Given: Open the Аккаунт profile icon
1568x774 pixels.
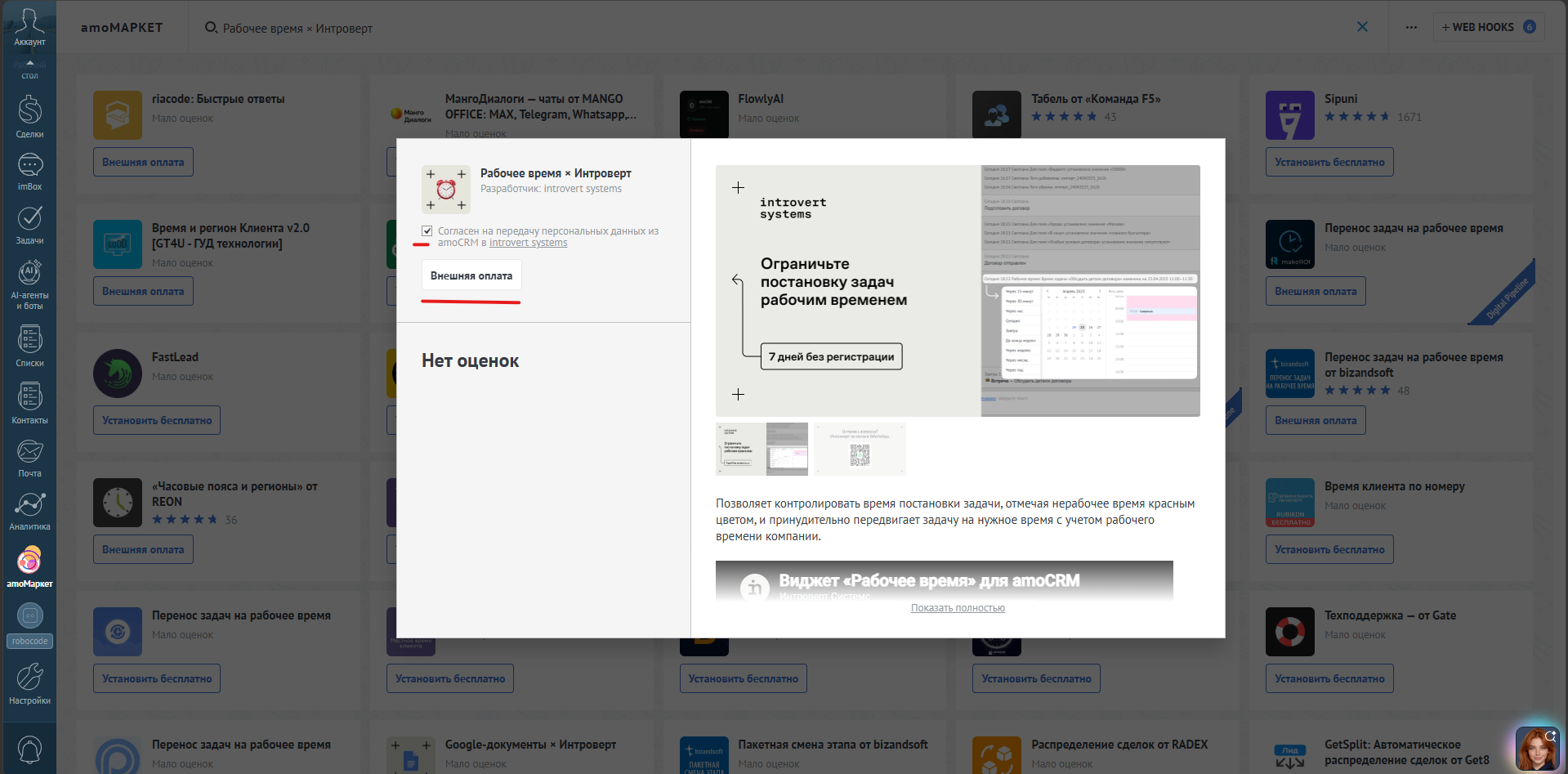Looking at the screenshot, I should tap(29, 26).
